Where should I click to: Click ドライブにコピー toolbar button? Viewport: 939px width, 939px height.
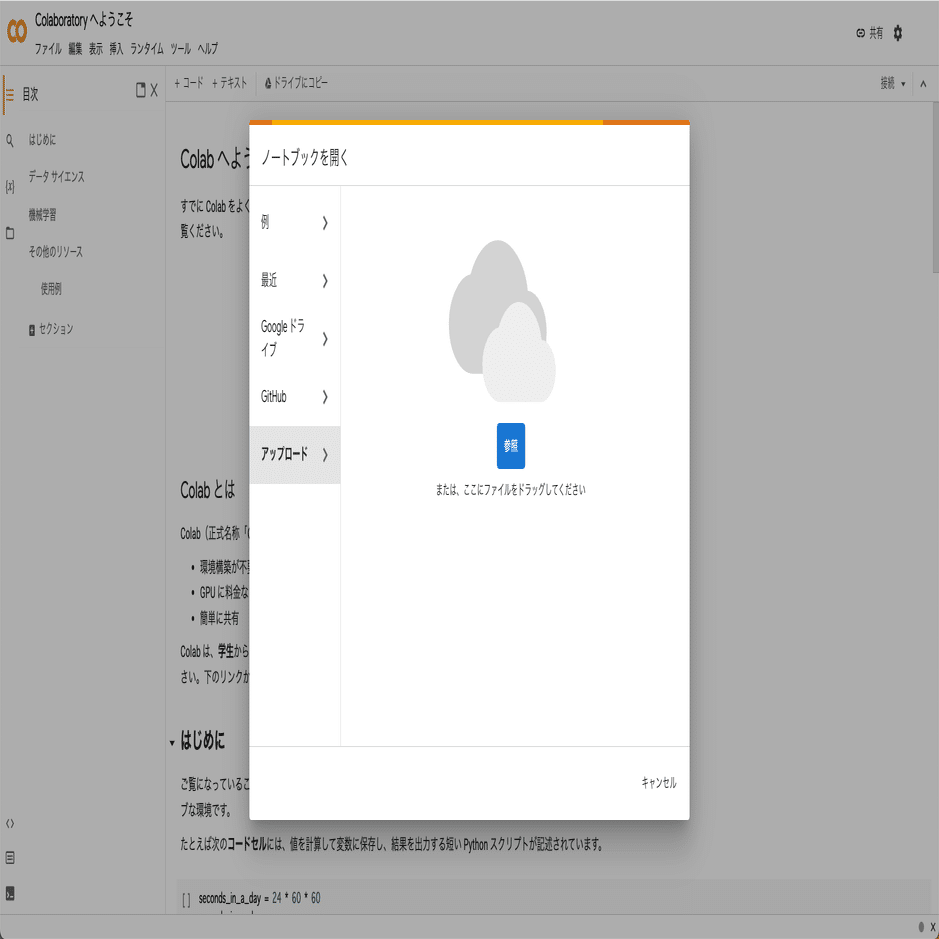coord(296,83)
